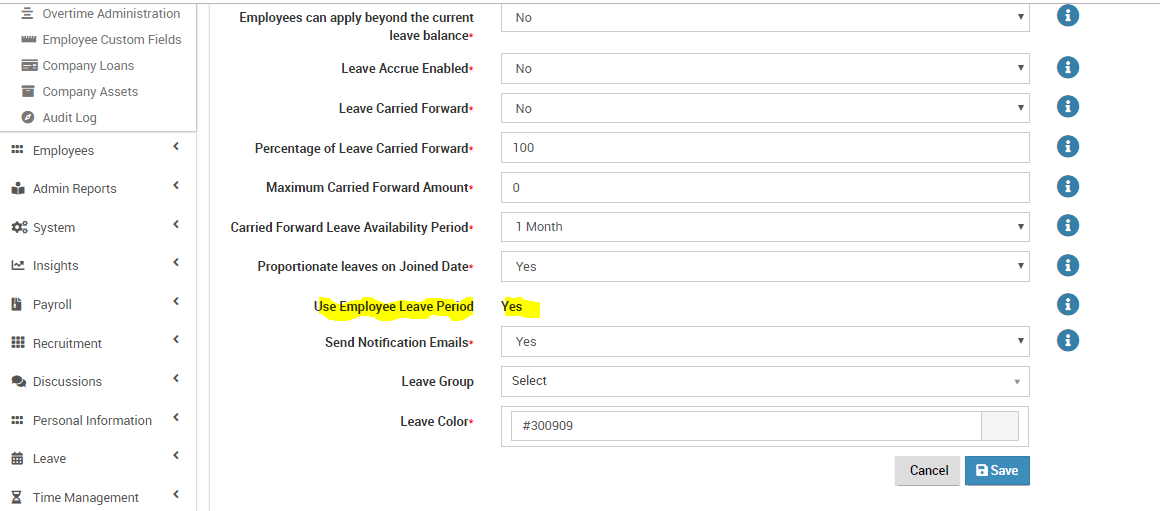The image size is (1160, 511).
Task: Open the Leave Group select box
Action: click(x=765, y=381)
